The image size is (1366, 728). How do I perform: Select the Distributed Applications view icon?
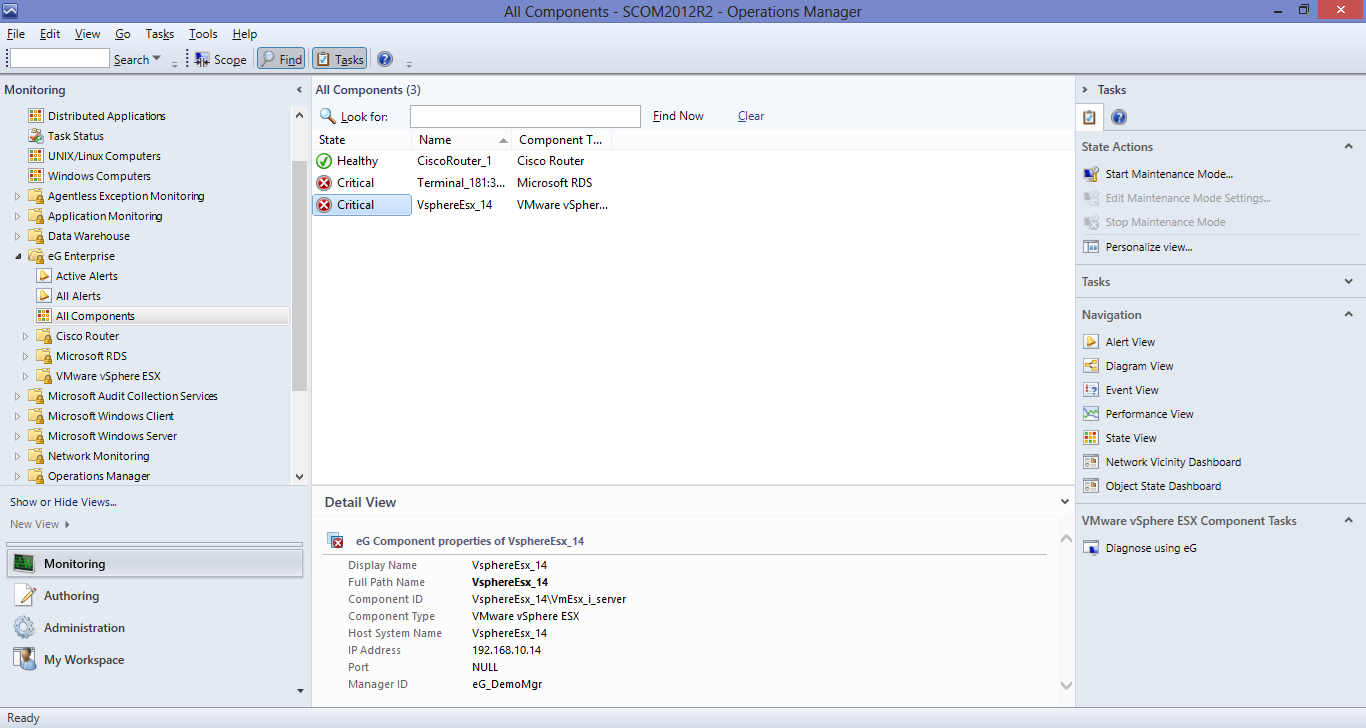click(x=36, y=116)
